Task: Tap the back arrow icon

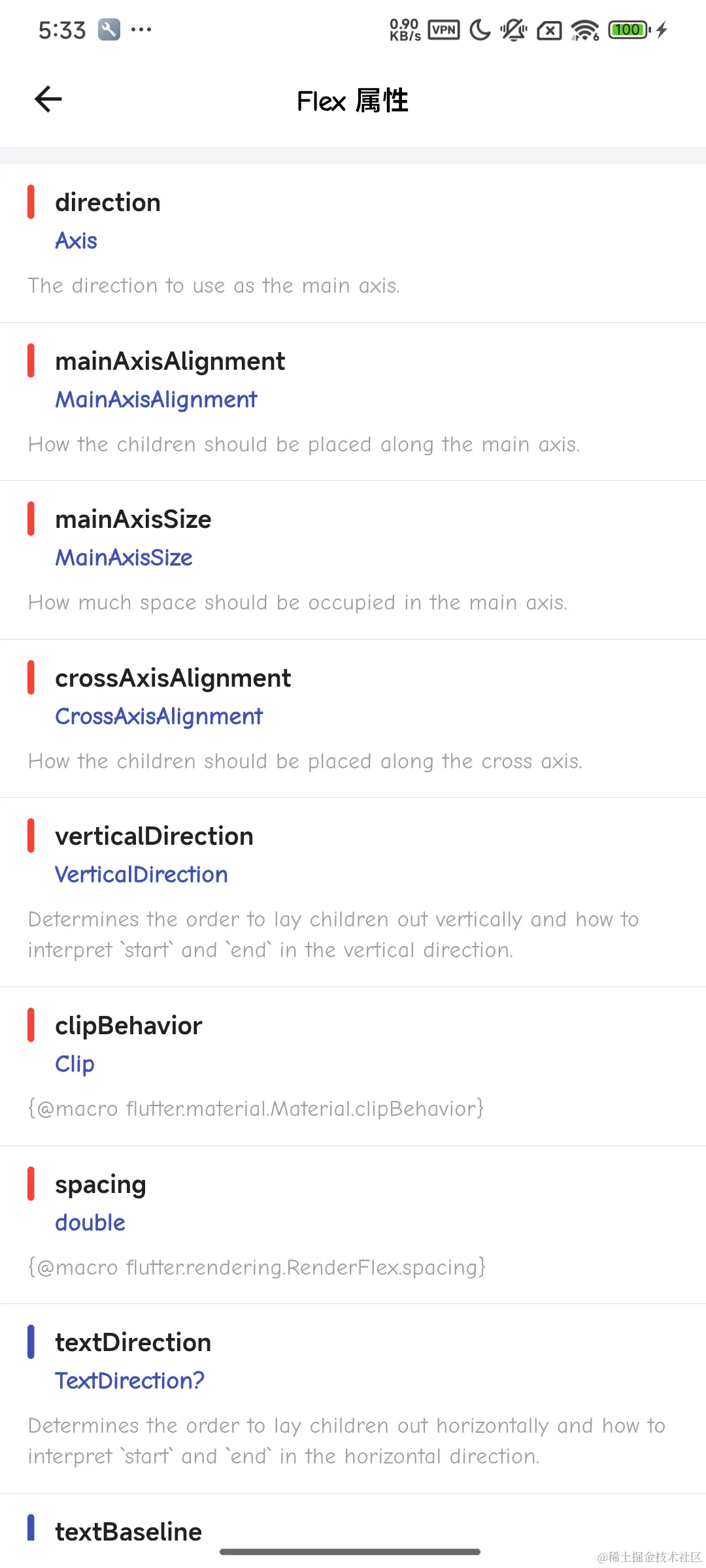Action: [x=48, y=99]
